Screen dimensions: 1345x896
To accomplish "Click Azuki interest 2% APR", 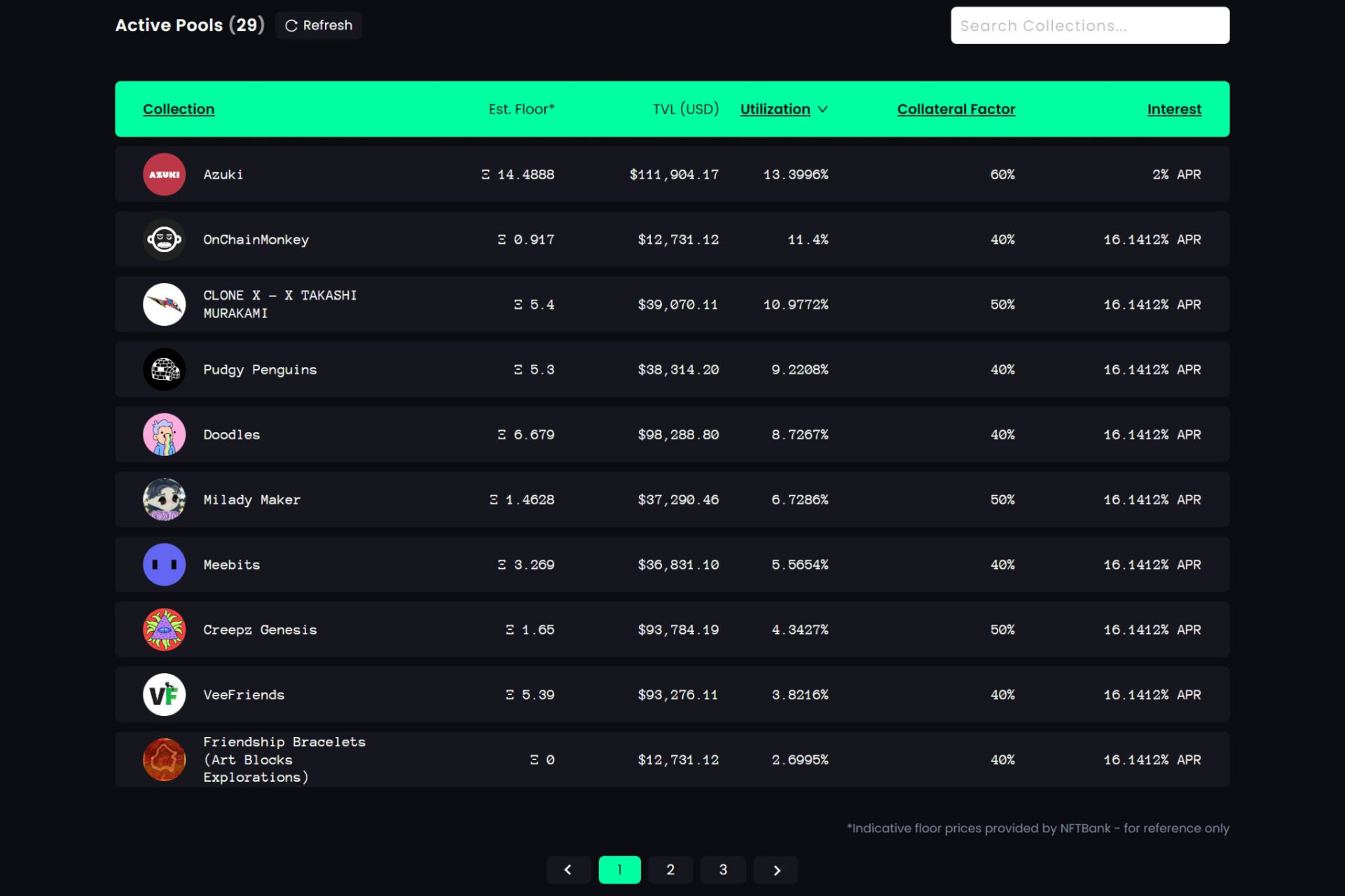I will 1177,174.
